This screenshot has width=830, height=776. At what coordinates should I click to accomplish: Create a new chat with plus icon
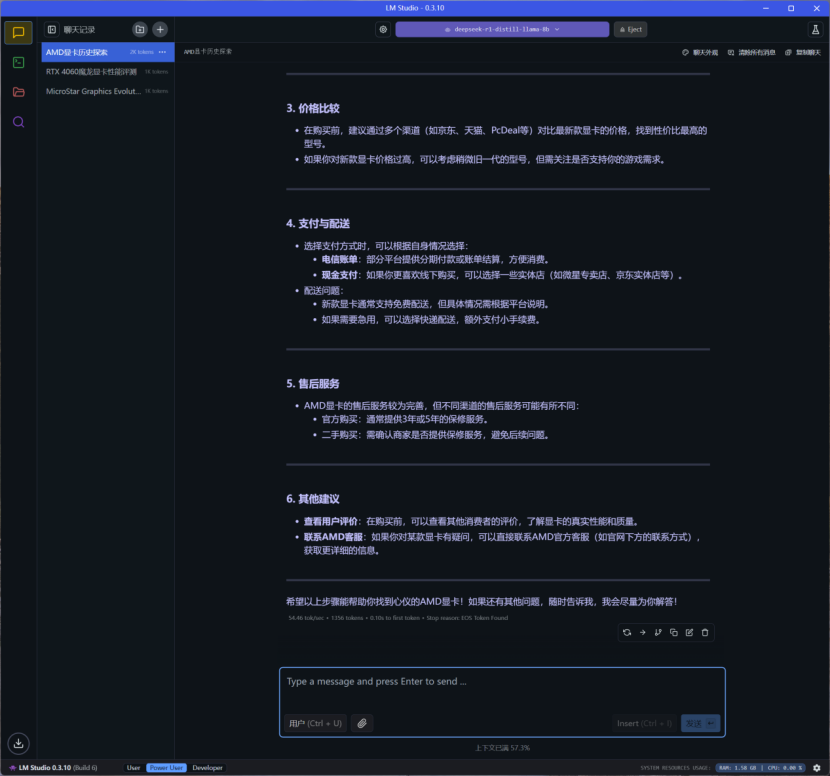click(160, 30)
